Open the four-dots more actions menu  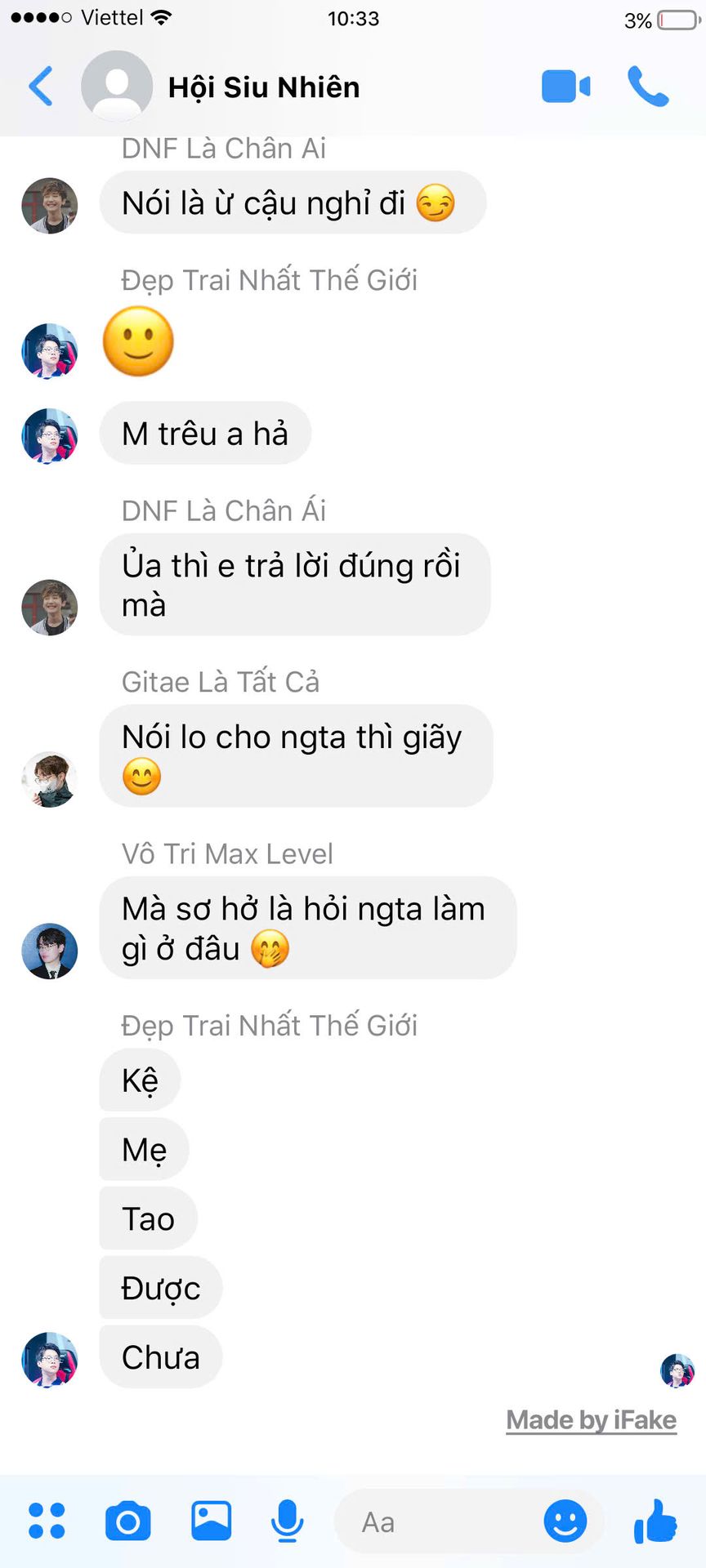point(47,1521)
